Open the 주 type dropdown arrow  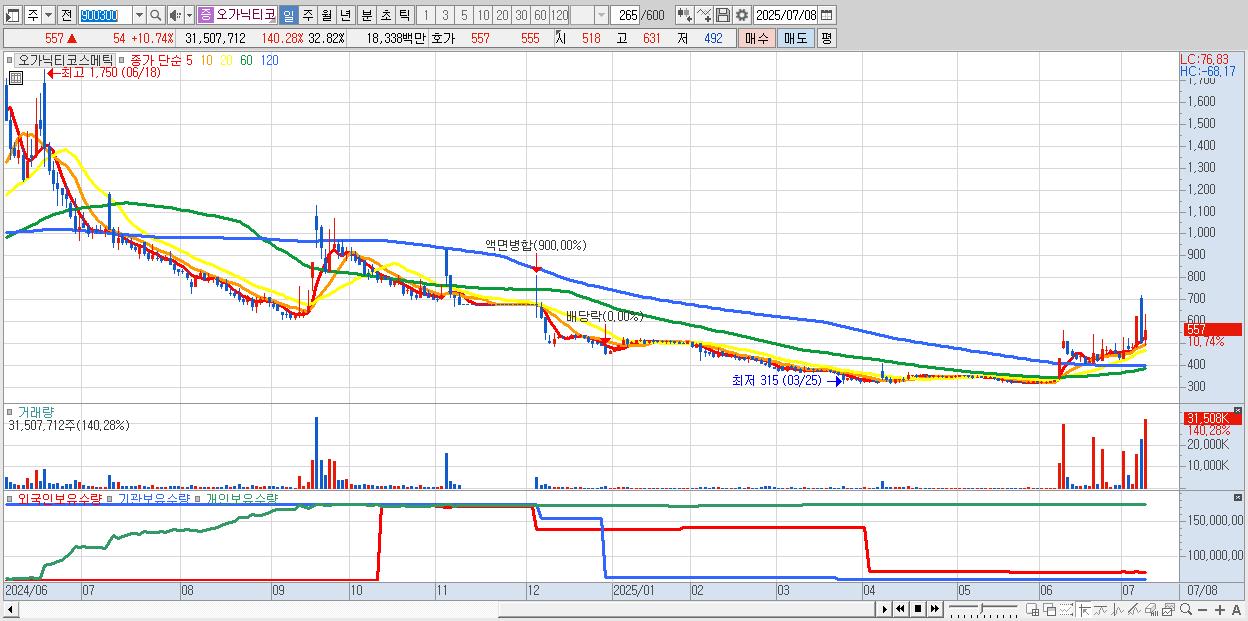pos(49,15)
